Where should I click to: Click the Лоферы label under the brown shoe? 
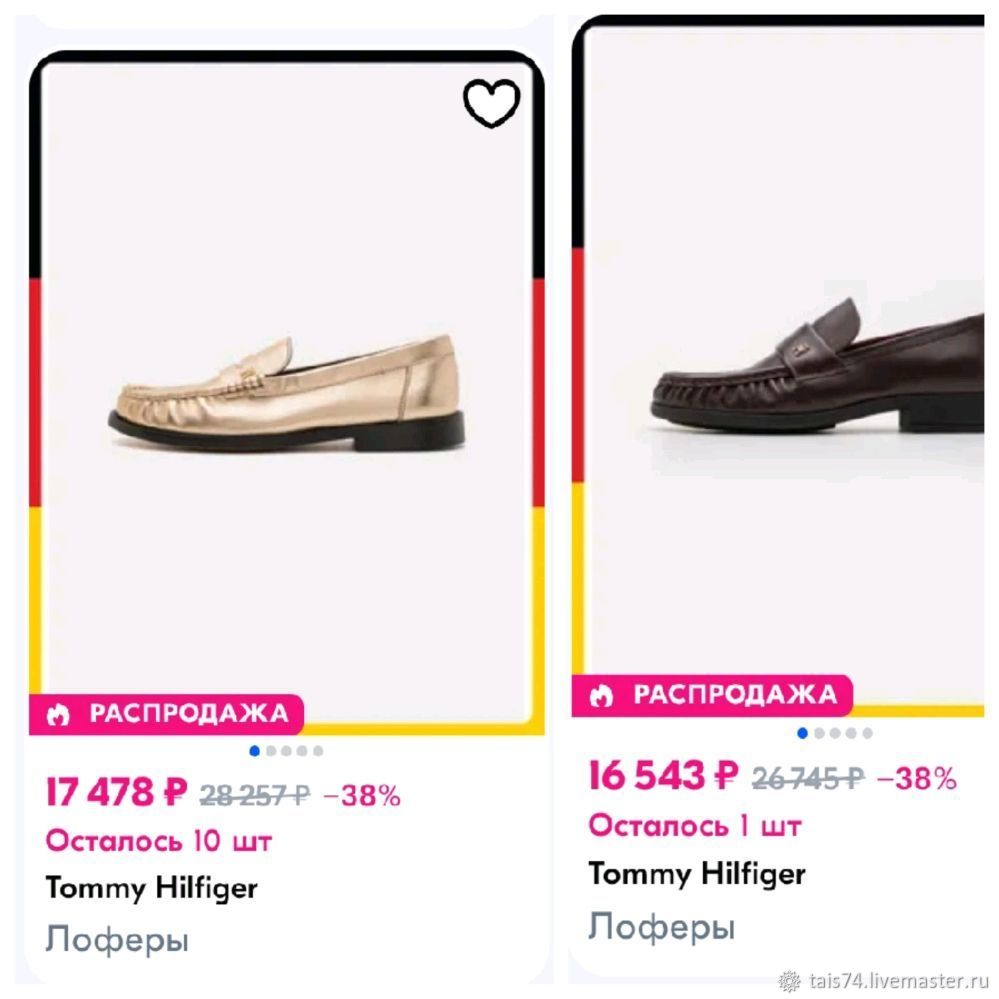coord(662,926)
